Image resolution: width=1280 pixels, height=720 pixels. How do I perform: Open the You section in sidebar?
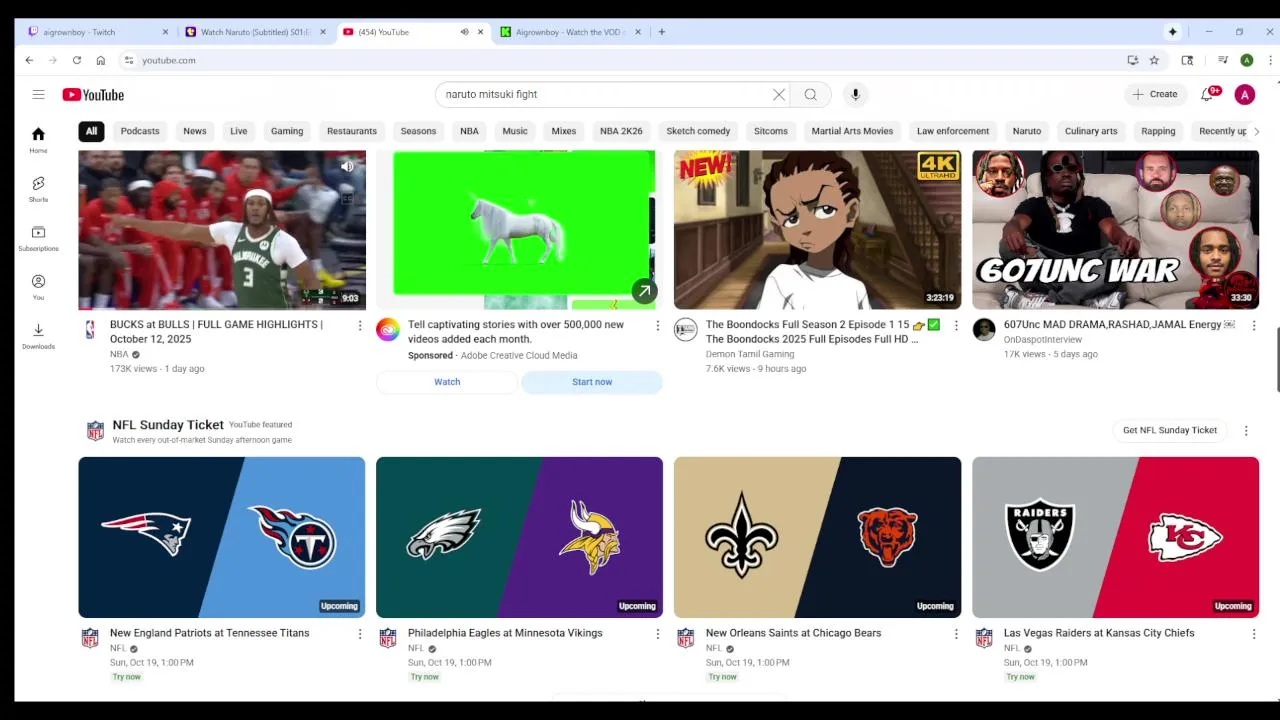(x=38, y=287)
